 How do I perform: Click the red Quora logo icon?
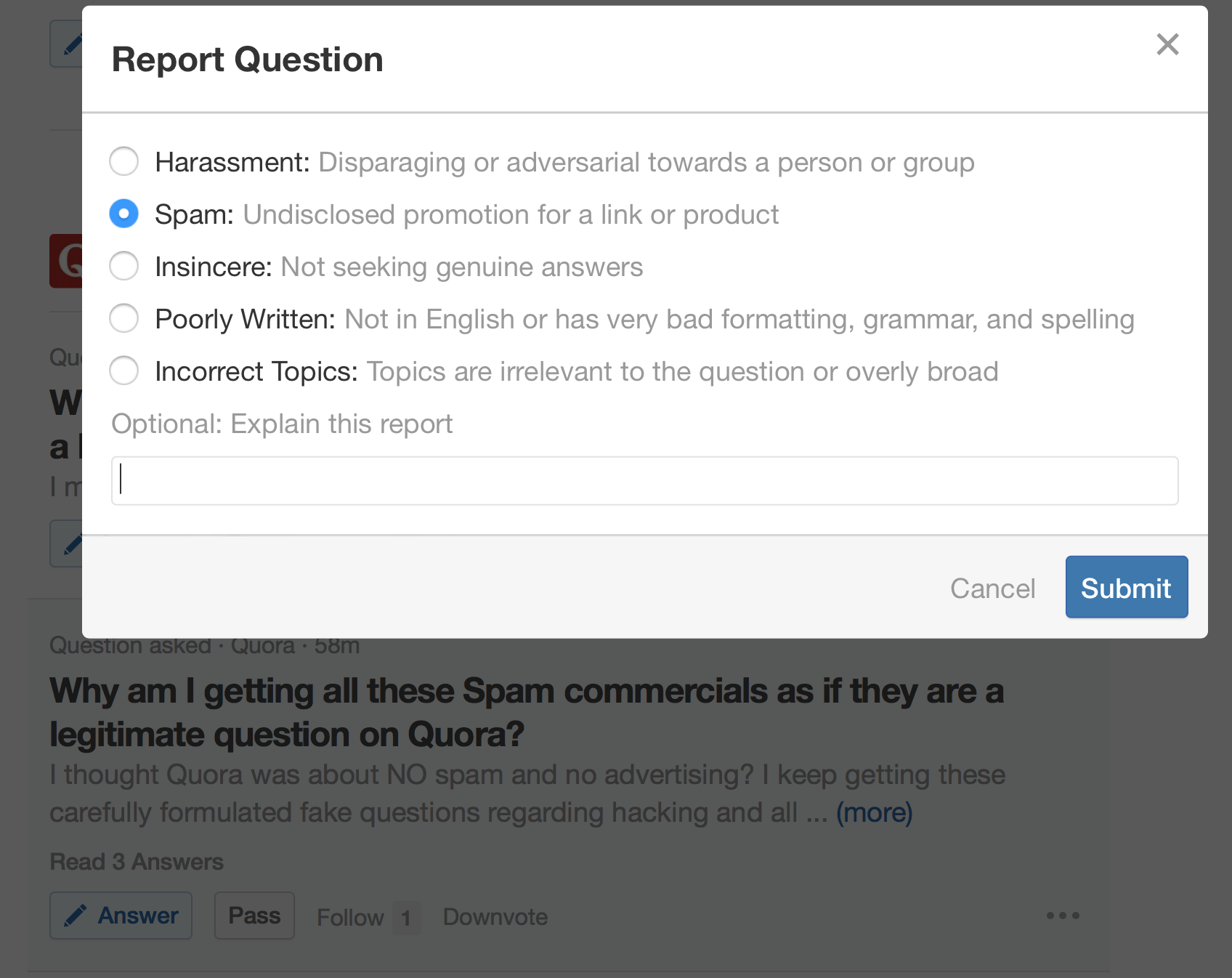[x=64, y=262]
